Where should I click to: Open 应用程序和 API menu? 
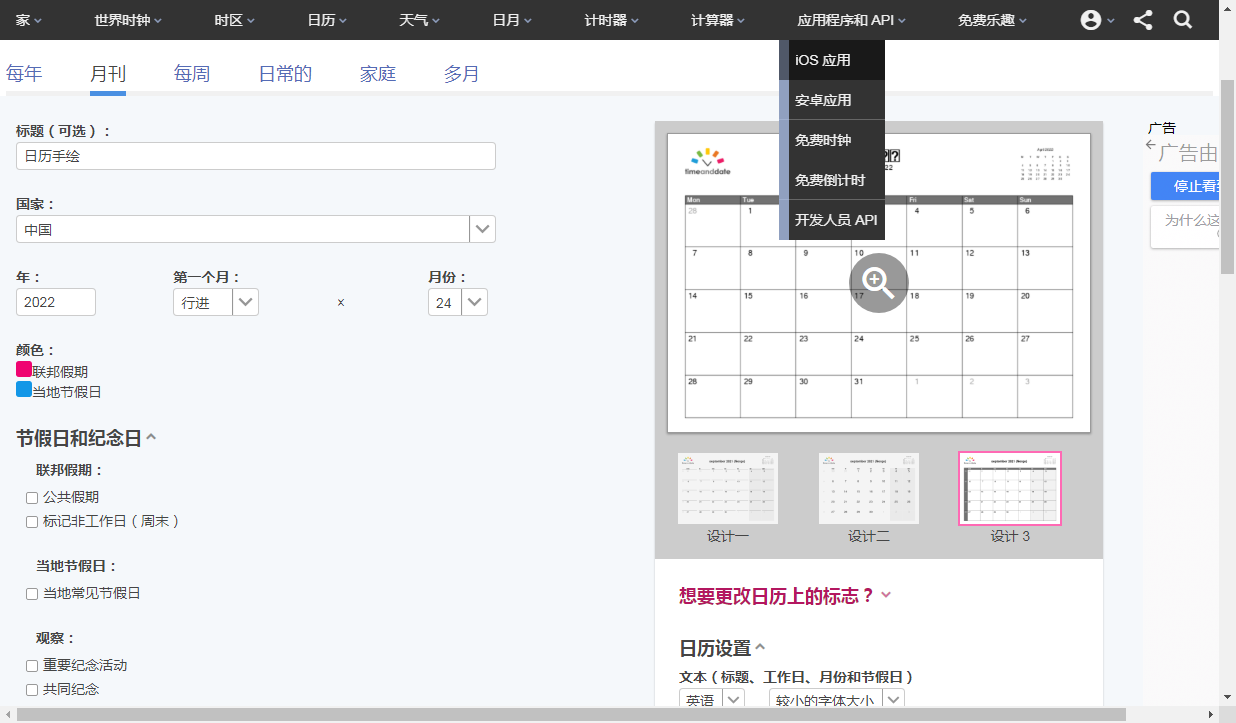[x=853, y=20]
